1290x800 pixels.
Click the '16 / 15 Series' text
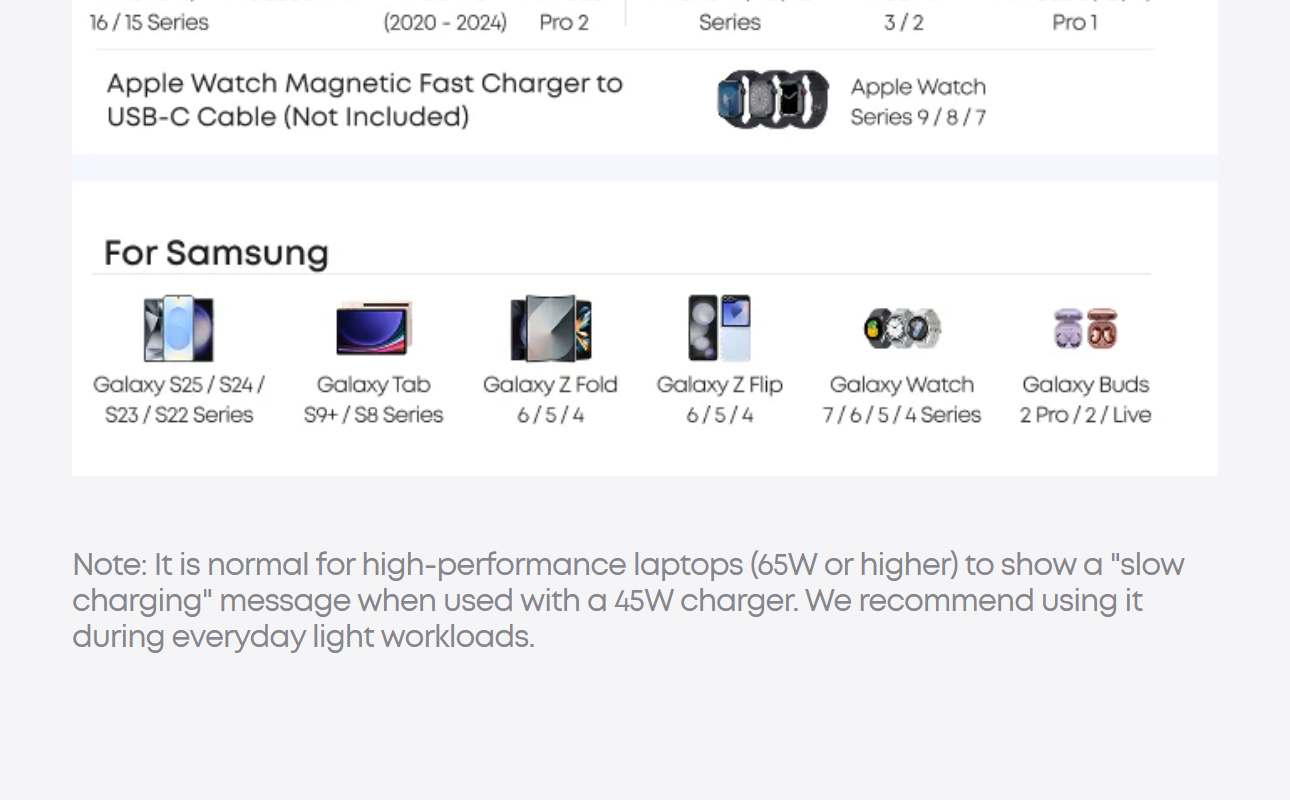(149, 22)
